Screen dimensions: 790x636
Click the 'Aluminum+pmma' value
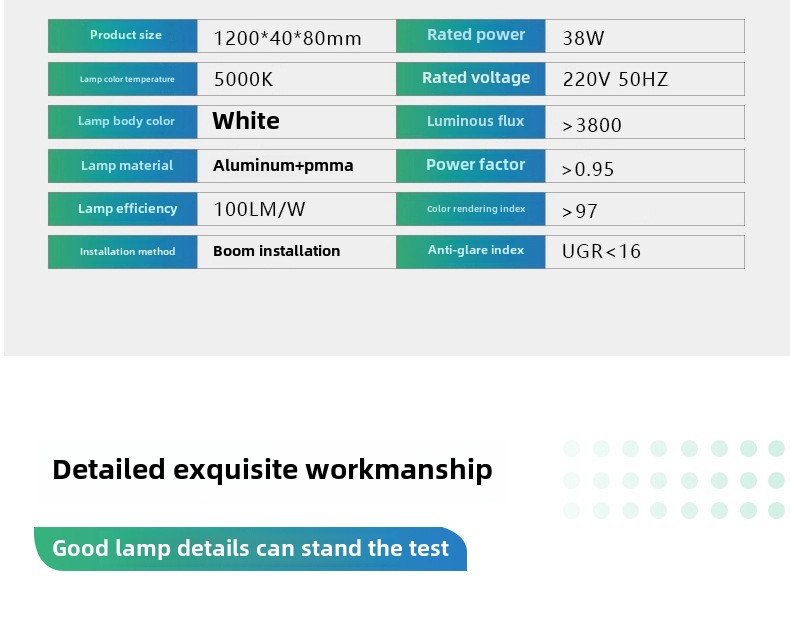(x=283, y=165)
